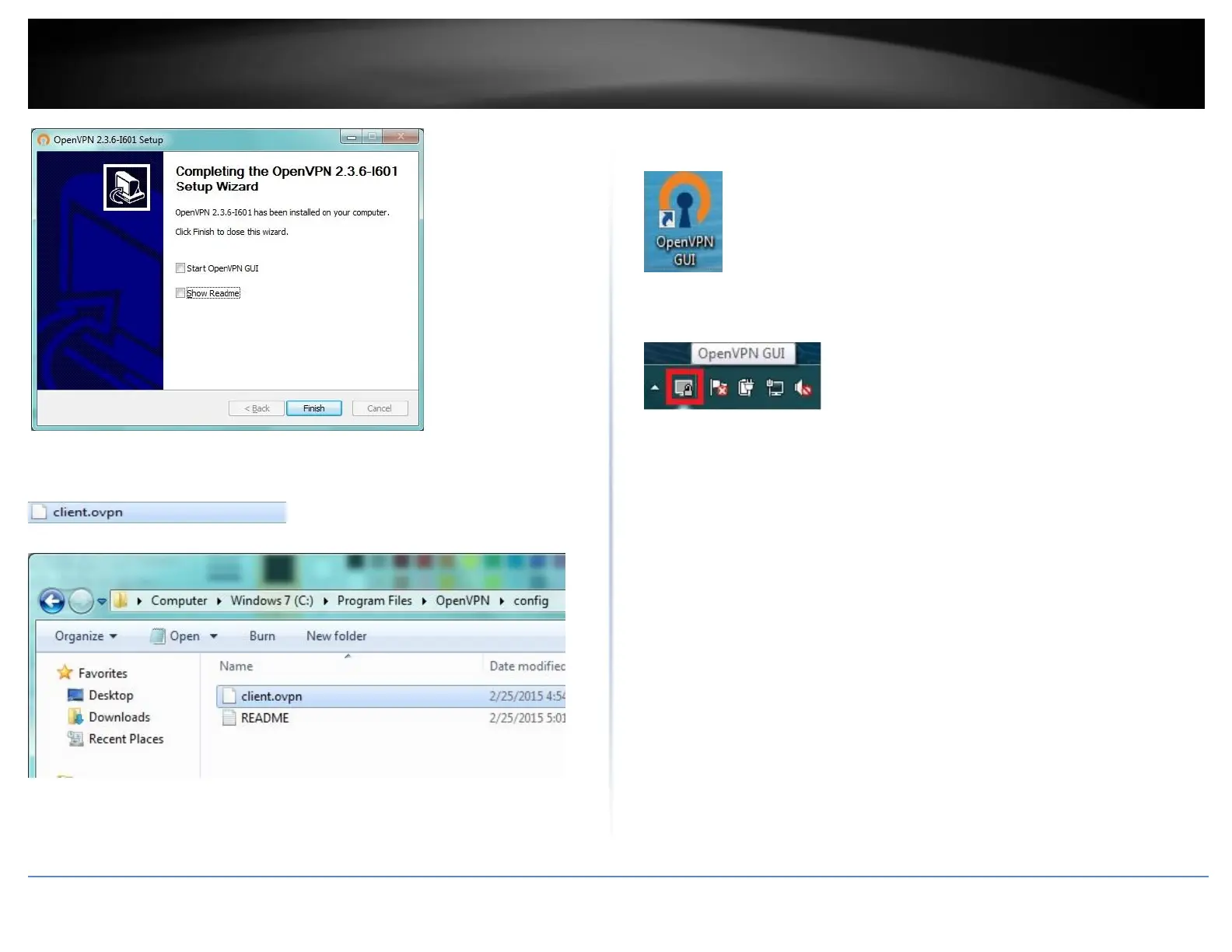Open the recent locations dropdown arrow in Explorer
This screenshot has height=952, width=1232.
click(102, 601)
